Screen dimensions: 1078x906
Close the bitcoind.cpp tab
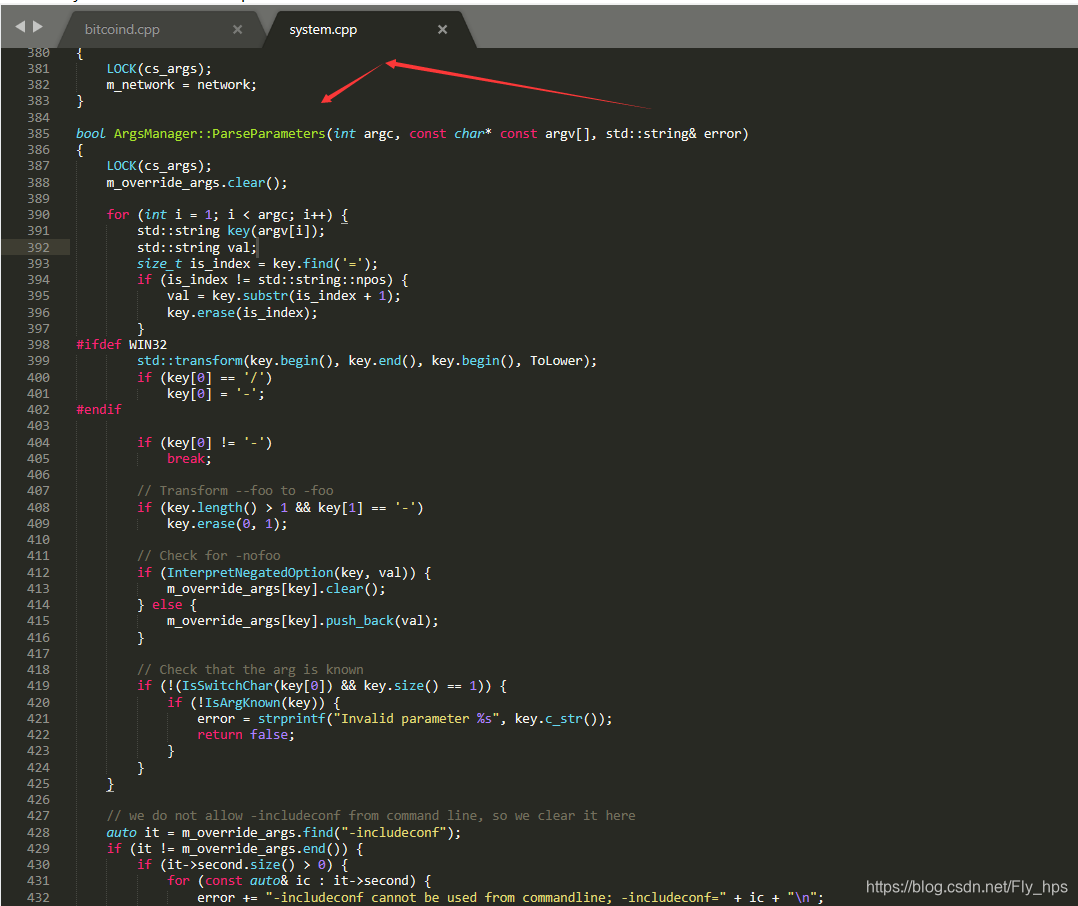(237, 30)
